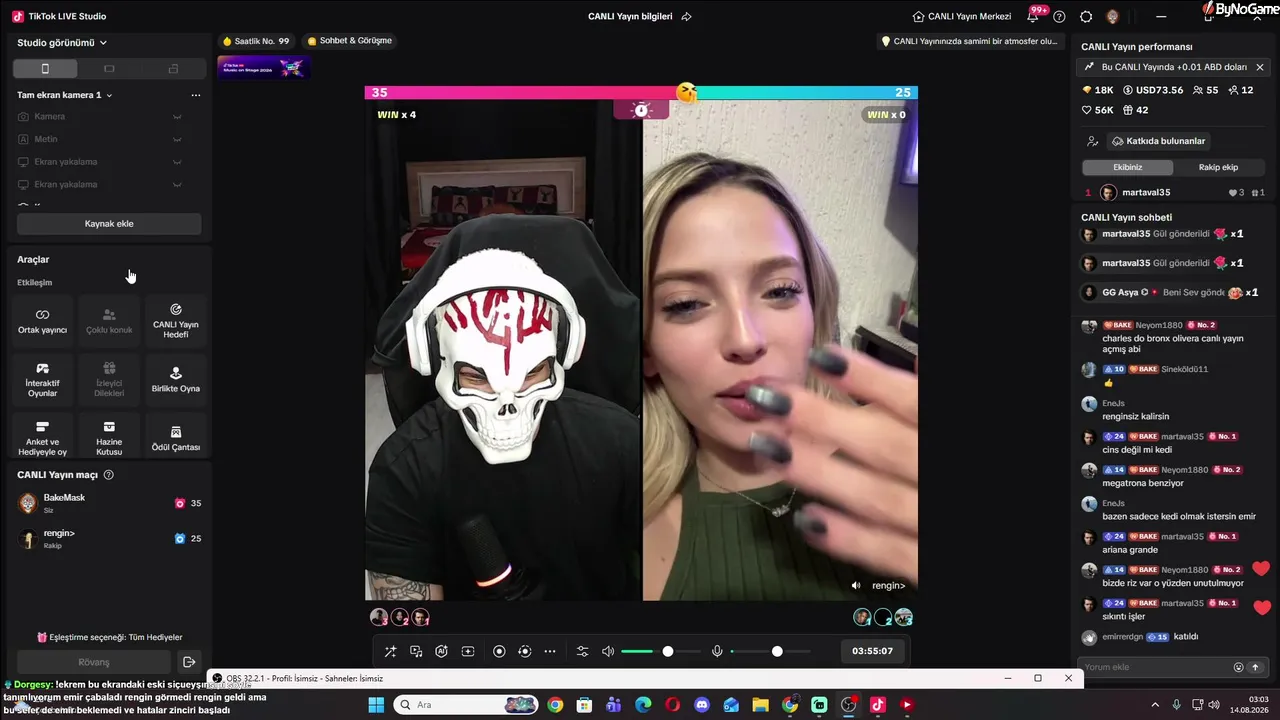Open notifications bell
The image size is (1280, 720).
(x=1033, y=16)
